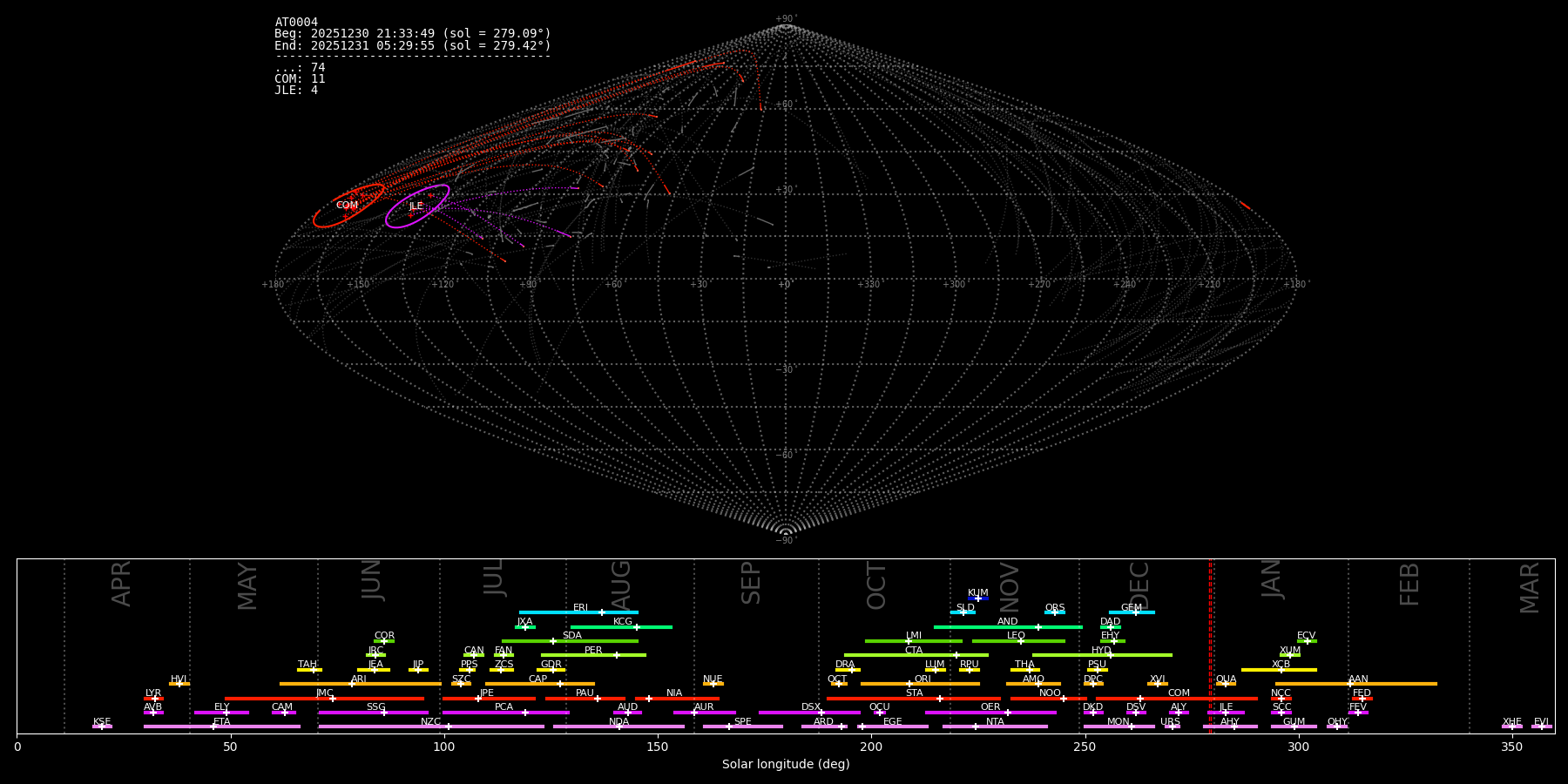Click the NTA shower label in the timeline
The image size is (1568, 784).
click(x=995, y=722)
